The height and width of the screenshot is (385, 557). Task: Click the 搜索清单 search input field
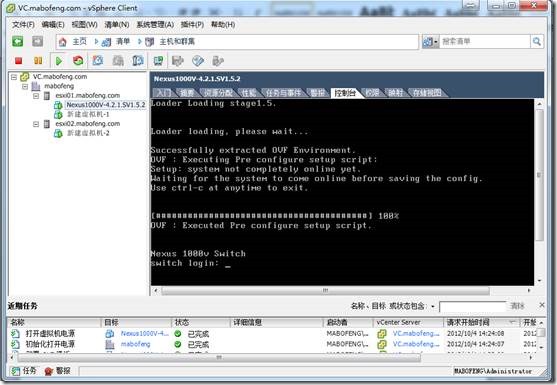[x=485, y=42]
